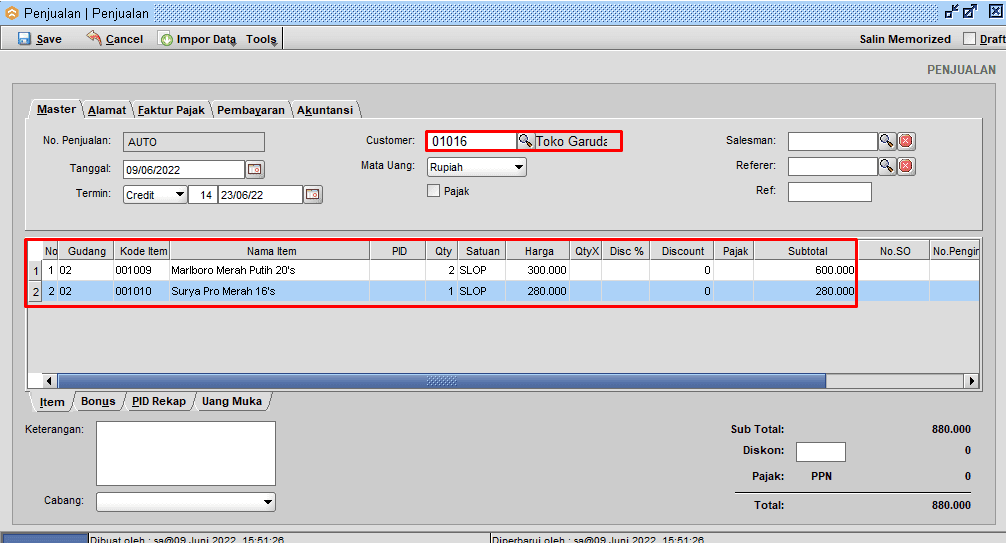The height and width of the screenshot is (543, 1006).
Task: Click the Referer input field
Action: pyautogui.click(x=833, y=166)
